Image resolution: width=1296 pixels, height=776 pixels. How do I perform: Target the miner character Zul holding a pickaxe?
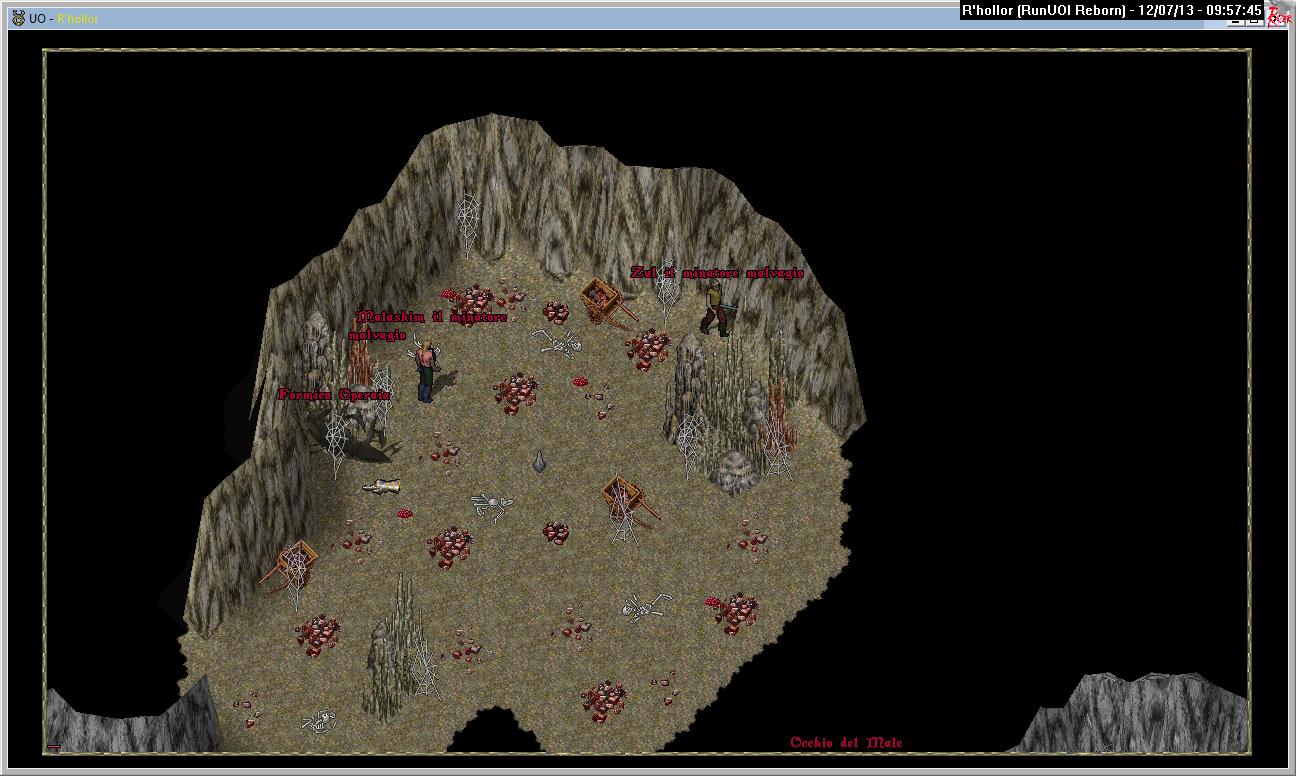pyautogui.click(x=715, y=309)
